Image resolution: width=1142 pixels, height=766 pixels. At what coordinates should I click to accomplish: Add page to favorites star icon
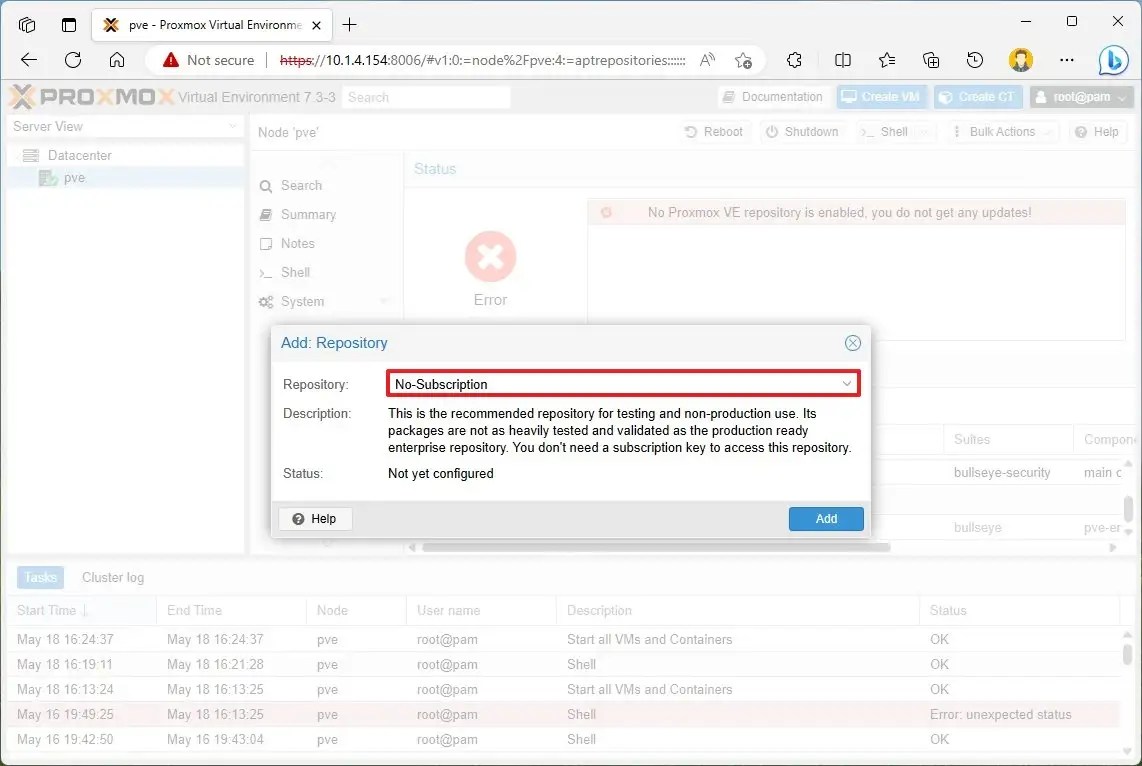pos(743,60)
